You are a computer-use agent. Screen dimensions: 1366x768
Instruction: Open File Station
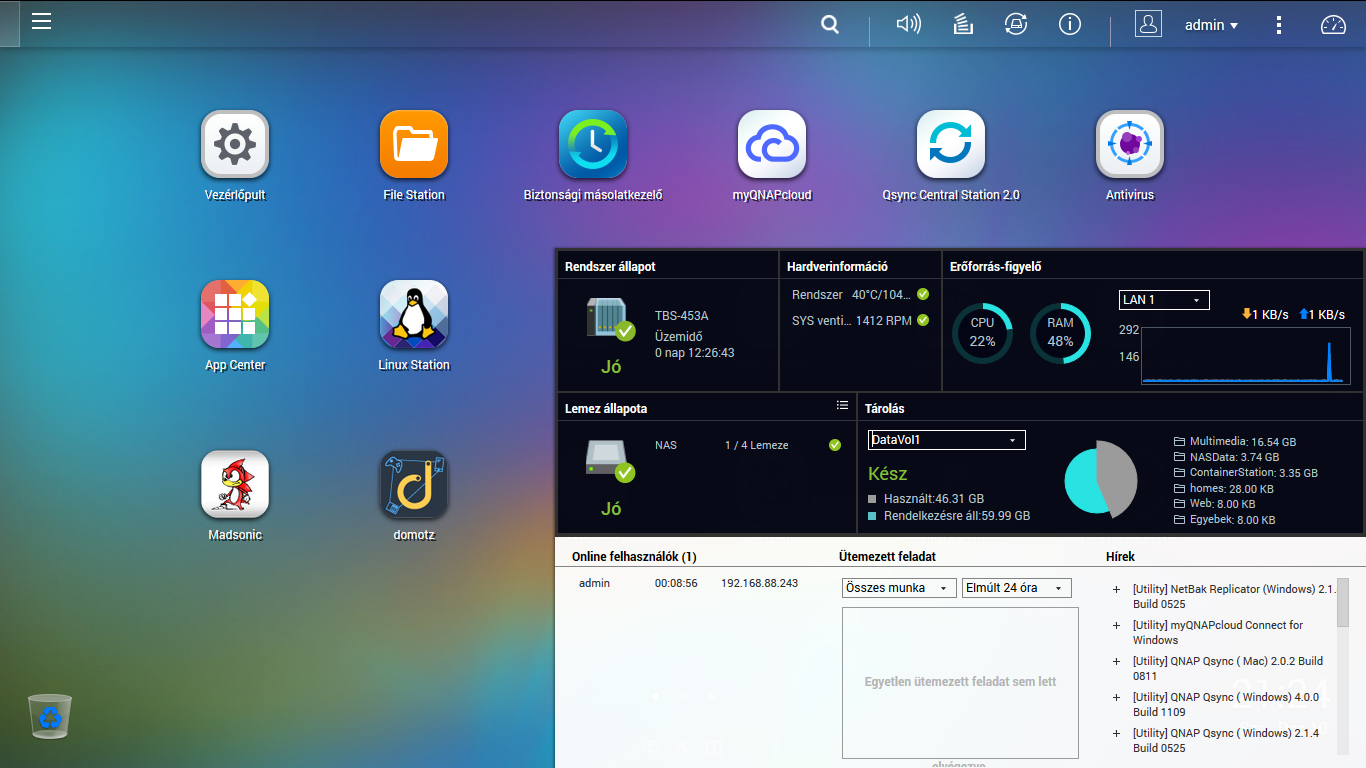413,143
